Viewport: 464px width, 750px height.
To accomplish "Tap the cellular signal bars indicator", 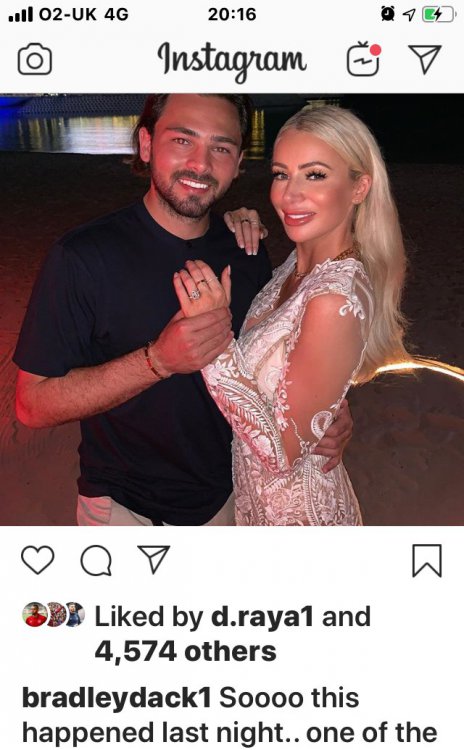I will coord(21,15).
